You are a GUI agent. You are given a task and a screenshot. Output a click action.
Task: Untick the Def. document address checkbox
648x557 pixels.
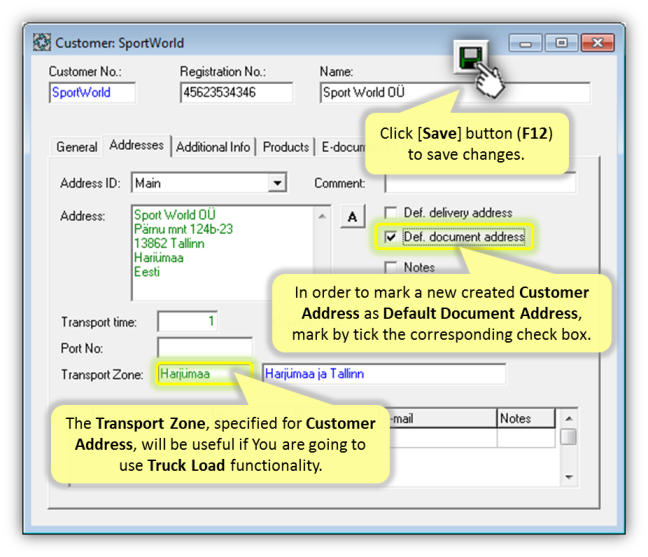[x=391, y=237]
